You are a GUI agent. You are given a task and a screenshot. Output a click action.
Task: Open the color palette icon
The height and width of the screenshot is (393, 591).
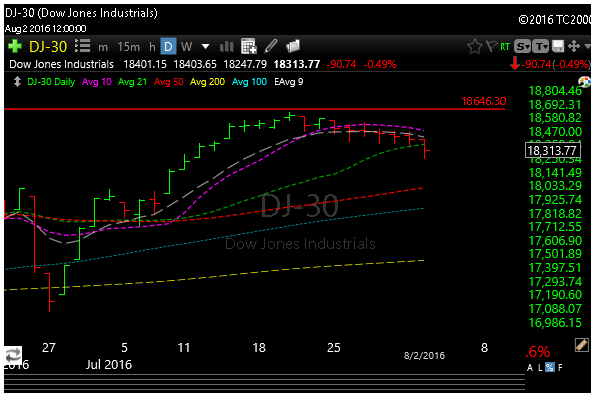tap(584, 81)
